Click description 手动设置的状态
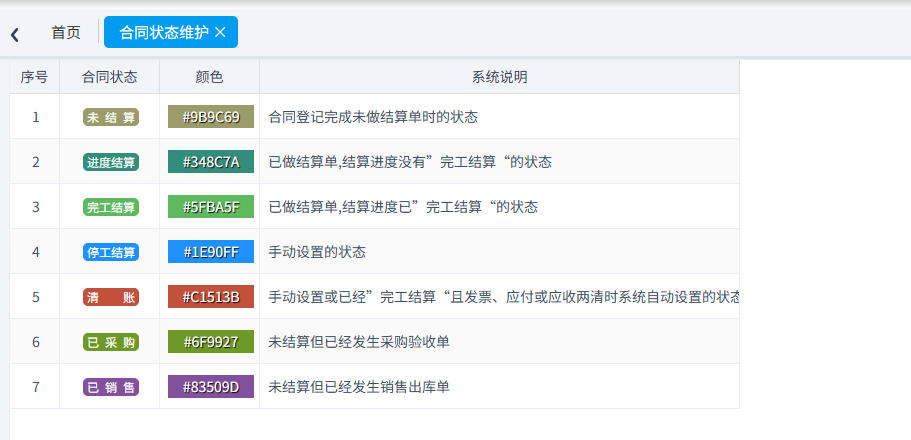This screenshot has height=440, width=911. click(x=317, y=252)
